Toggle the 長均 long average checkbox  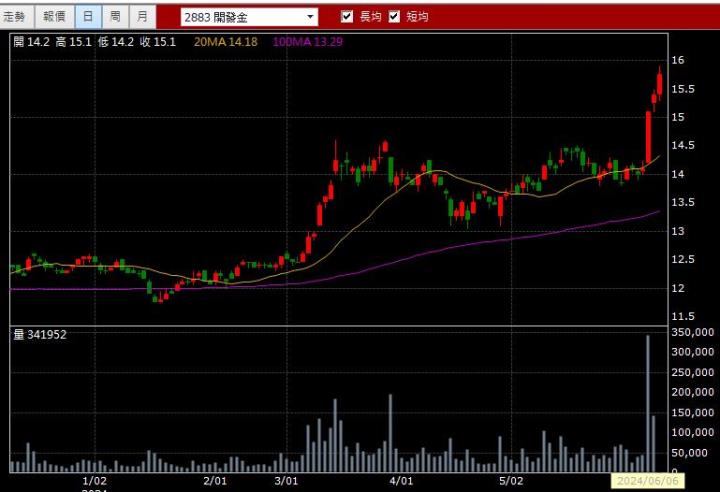click(347, 17)
